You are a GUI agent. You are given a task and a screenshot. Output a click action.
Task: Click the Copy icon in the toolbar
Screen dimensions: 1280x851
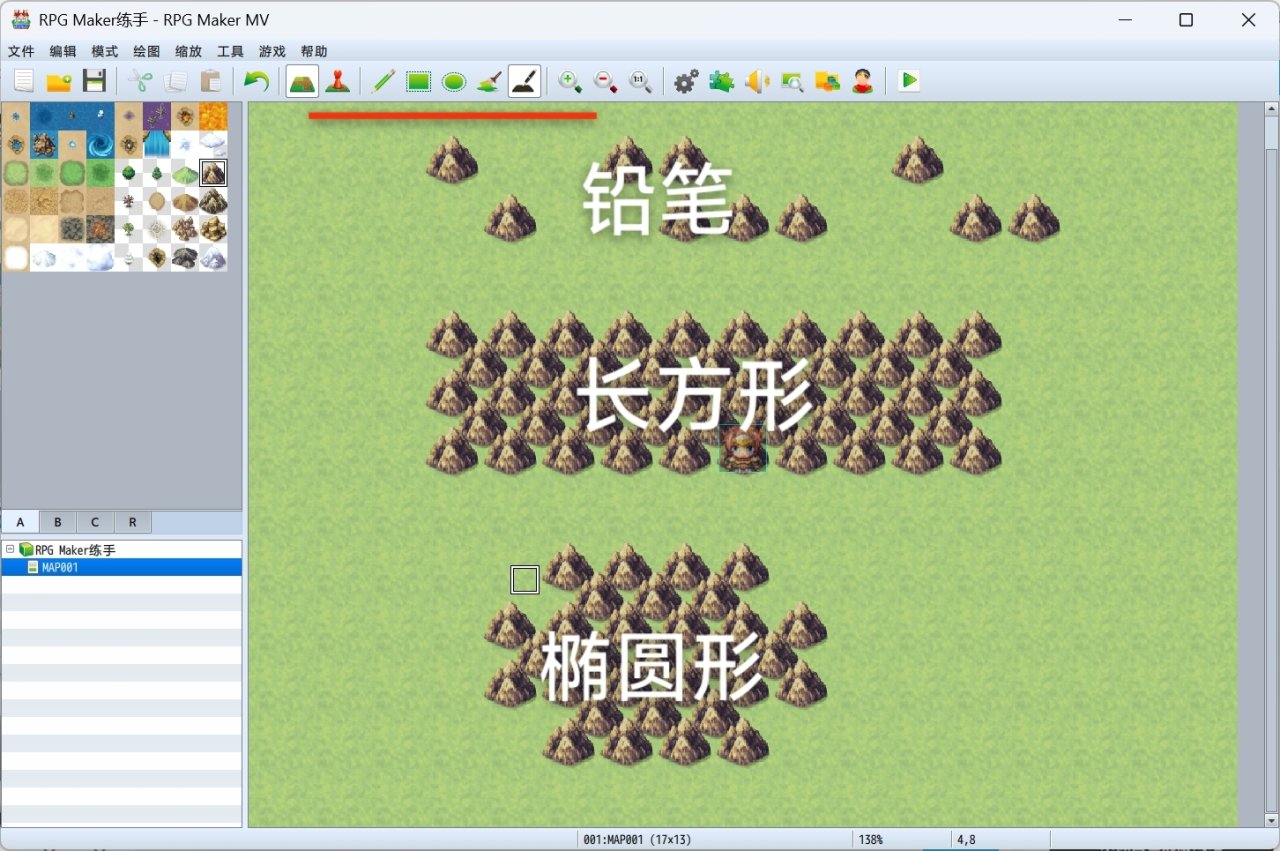tap(176, 81)
